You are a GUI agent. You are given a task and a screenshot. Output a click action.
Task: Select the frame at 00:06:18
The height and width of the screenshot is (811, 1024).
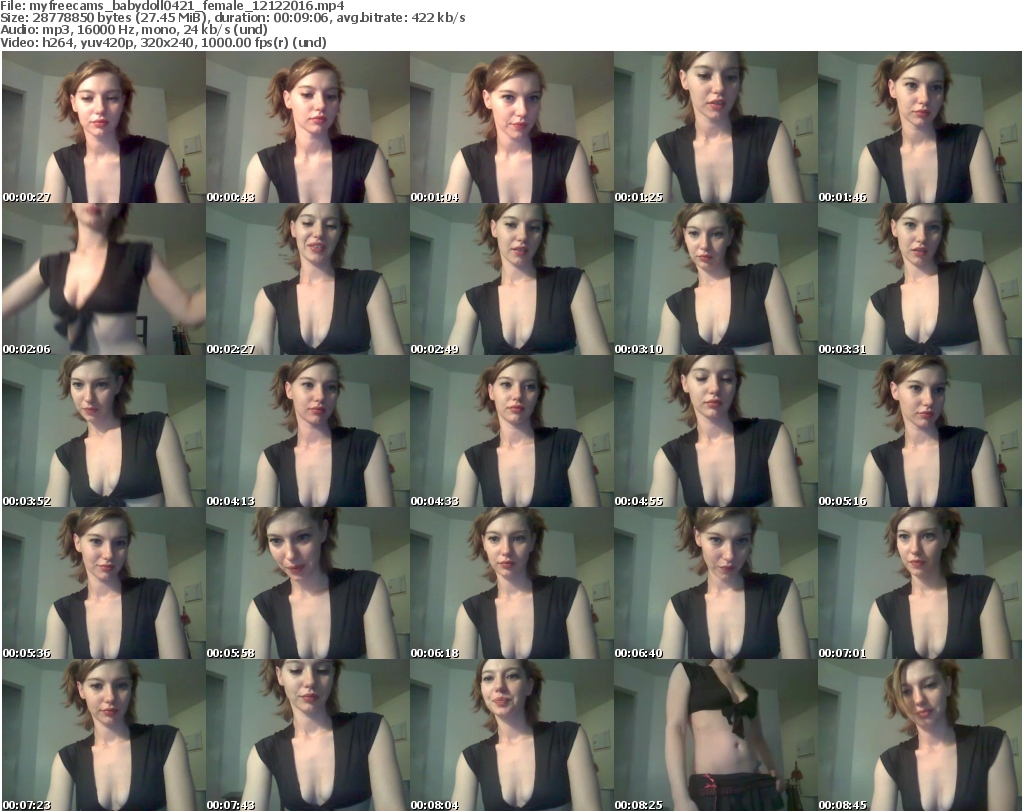pos(511,583)
